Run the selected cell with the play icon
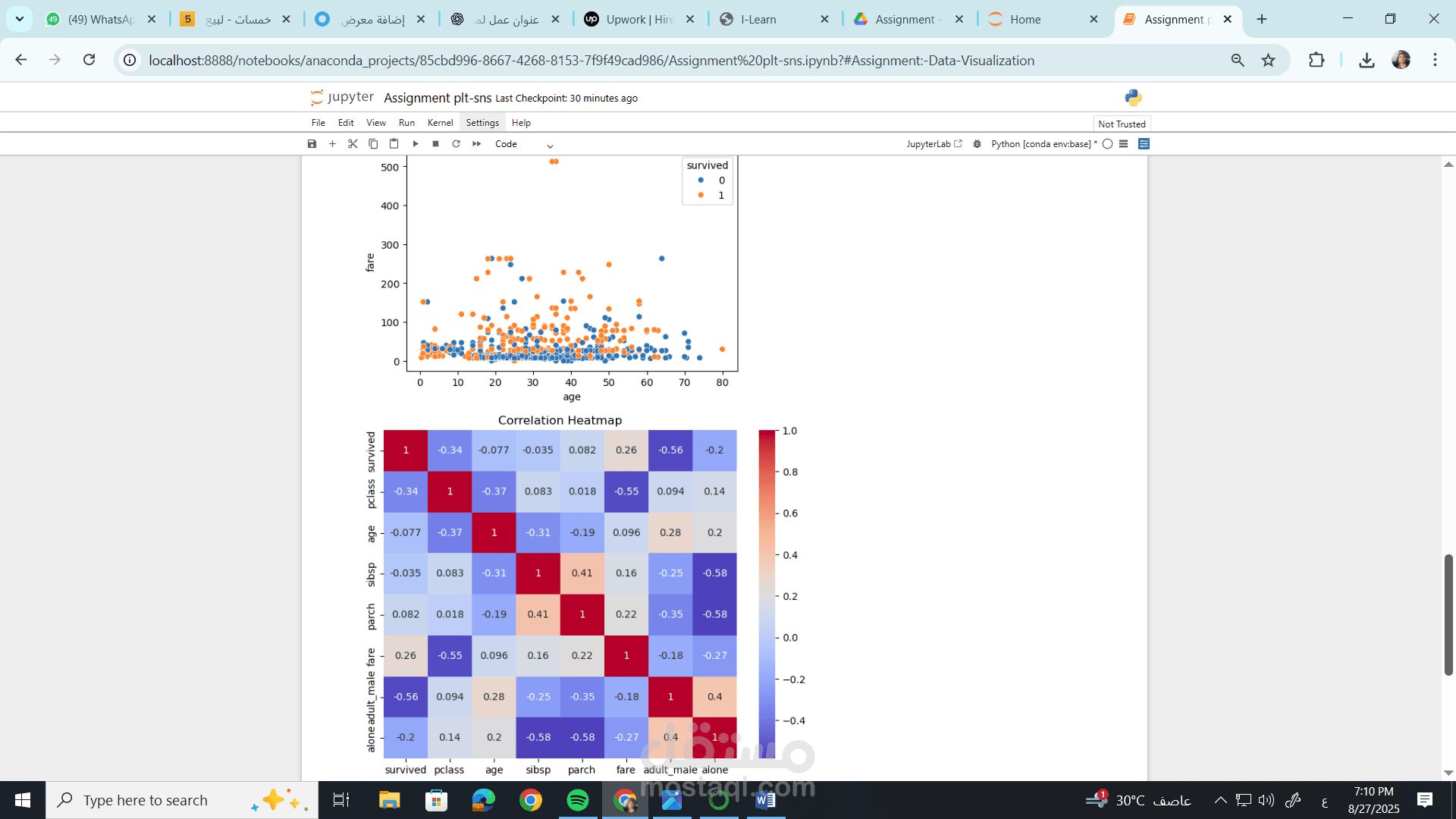The image size is (1456, 819). [x=416, y=144]
